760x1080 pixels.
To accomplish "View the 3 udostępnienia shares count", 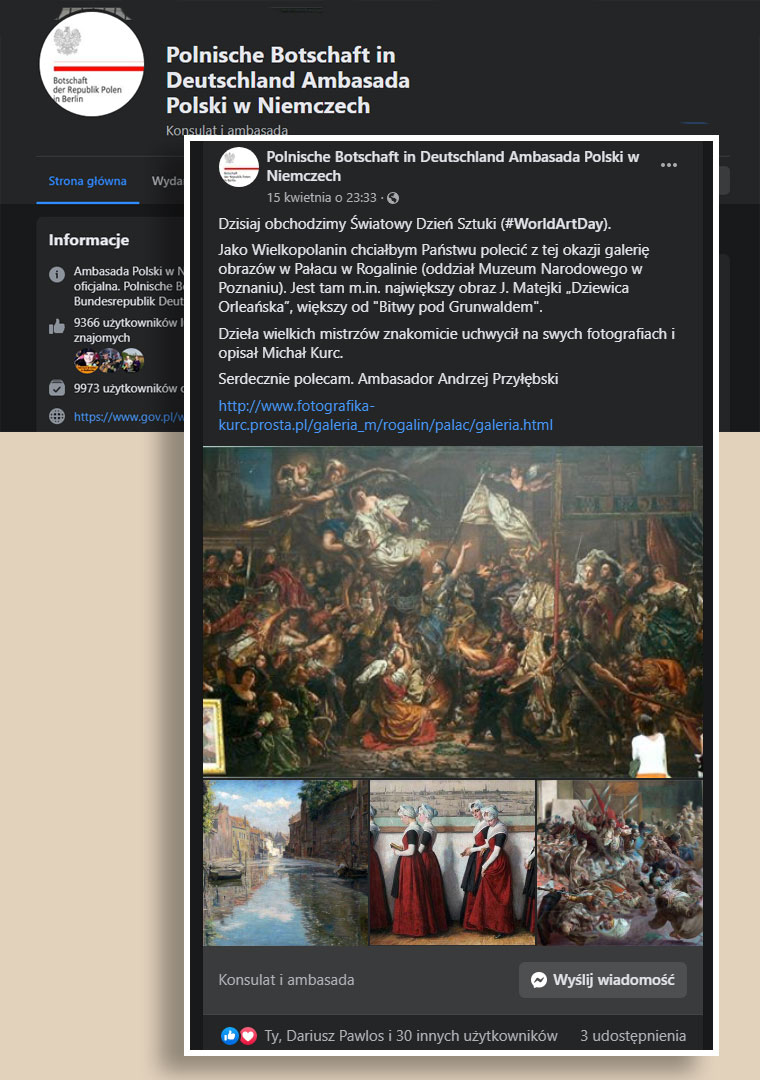I will point(633,1035).
